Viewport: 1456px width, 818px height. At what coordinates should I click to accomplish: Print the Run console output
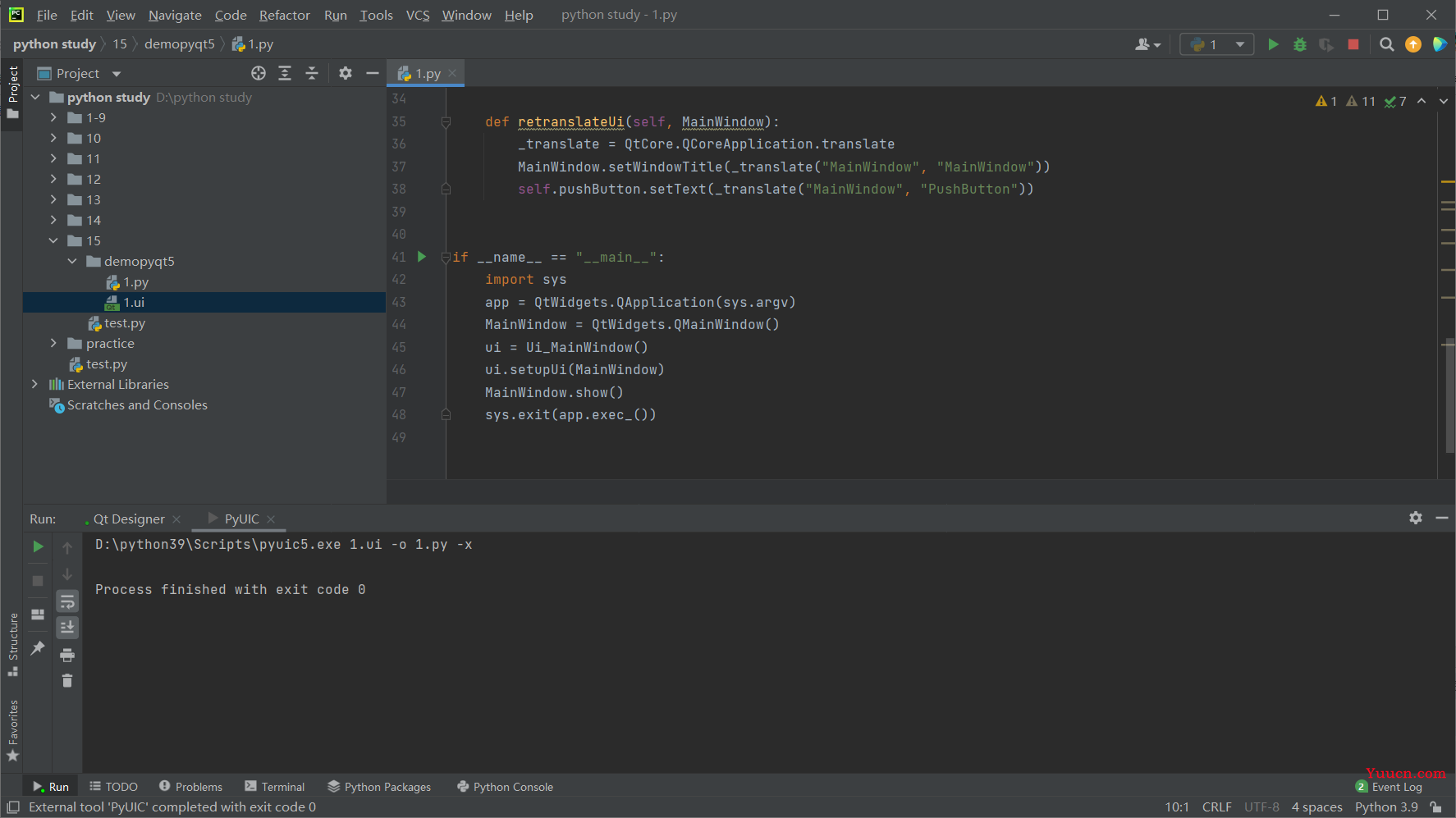point(67,655)
